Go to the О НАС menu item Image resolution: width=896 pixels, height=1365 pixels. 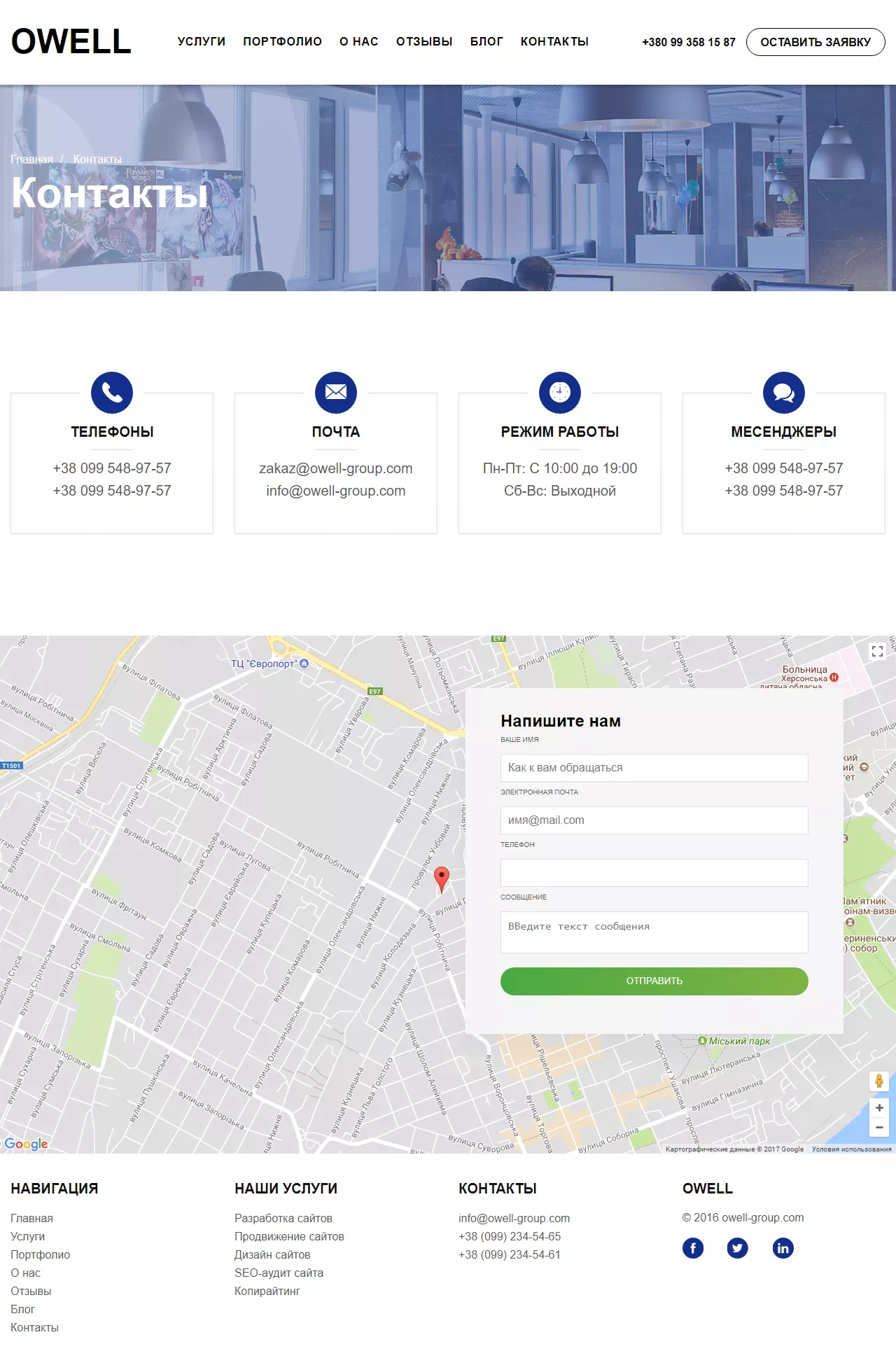359,41
